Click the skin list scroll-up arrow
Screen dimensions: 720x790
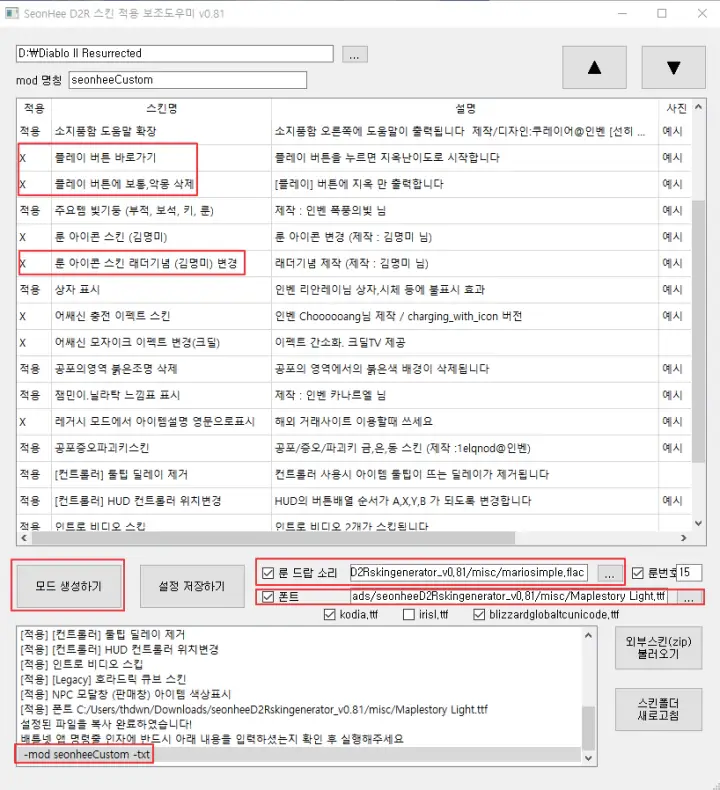698,107
